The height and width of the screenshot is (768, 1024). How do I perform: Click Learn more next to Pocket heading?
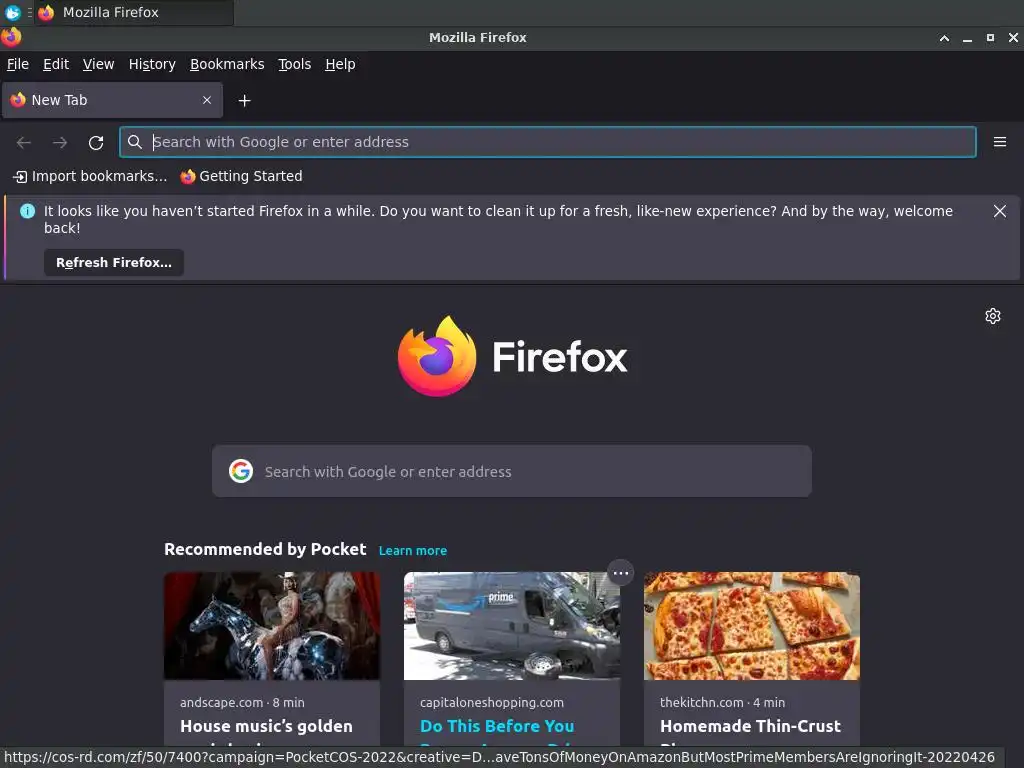click(413, 551)
